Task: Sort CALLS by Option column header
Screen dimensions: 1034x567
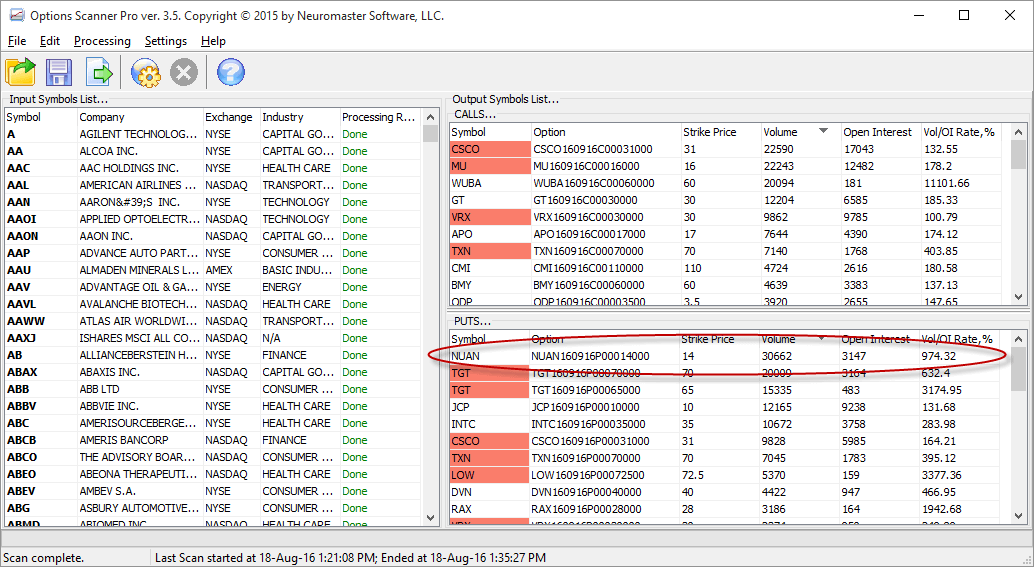Action: 605,132
